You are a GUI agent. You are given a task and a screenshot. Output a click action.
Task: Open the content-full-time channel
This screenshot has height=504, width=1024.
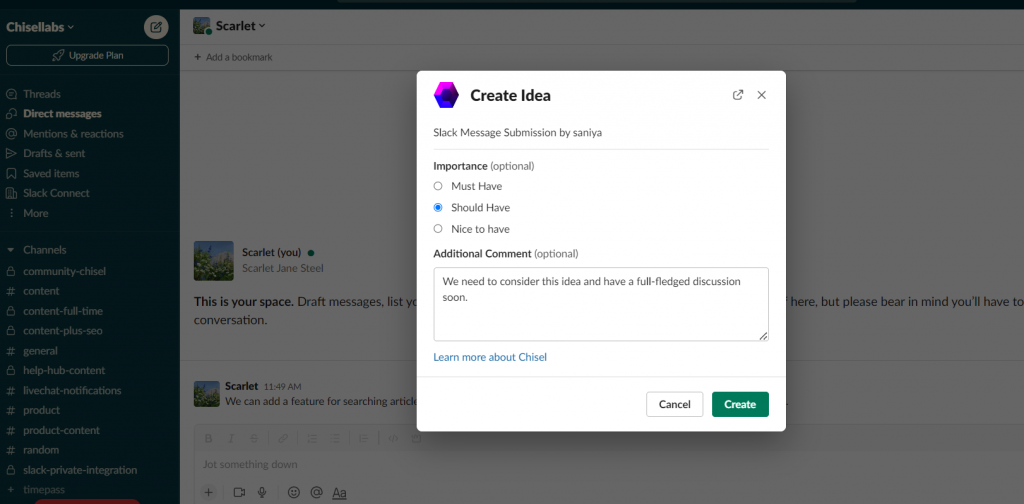63,311
